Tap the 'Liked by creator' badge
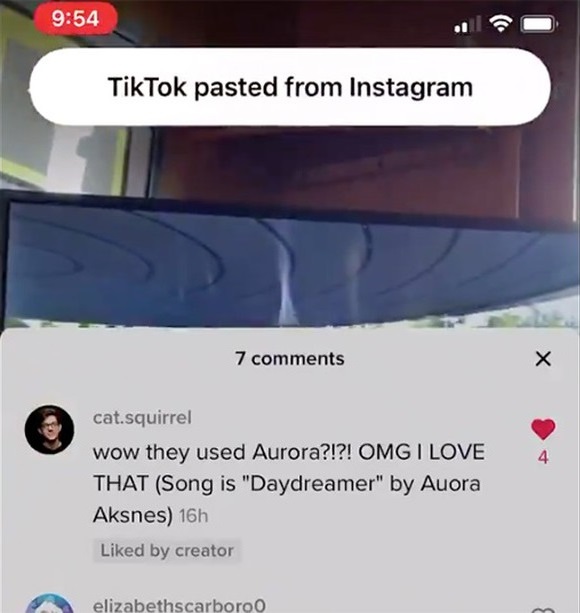This screenshot has height=613, width=580. coord(167,550)
